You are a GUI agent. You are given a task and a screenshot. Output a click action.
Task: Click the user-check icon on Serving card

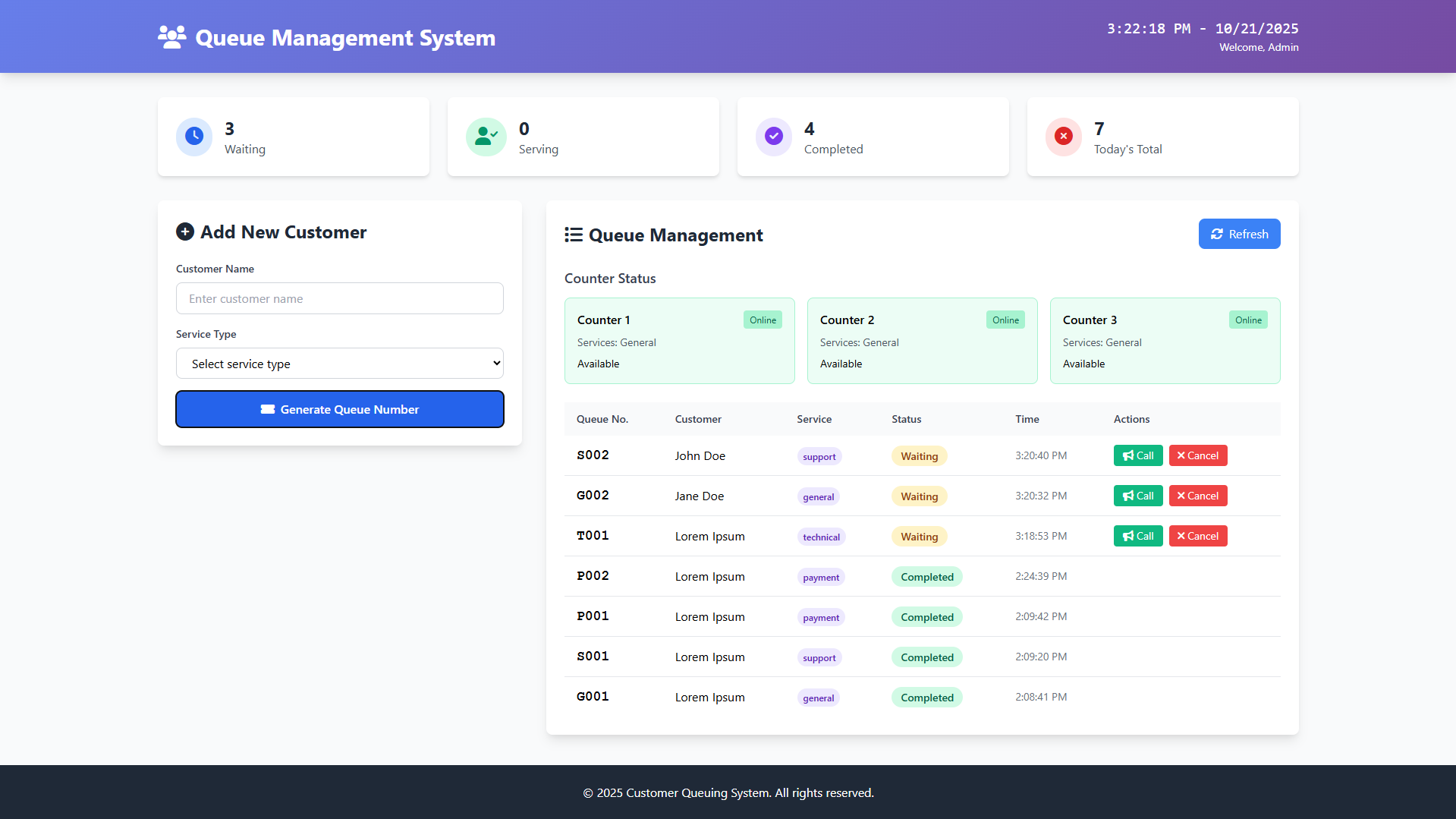(x=486, y=137)
